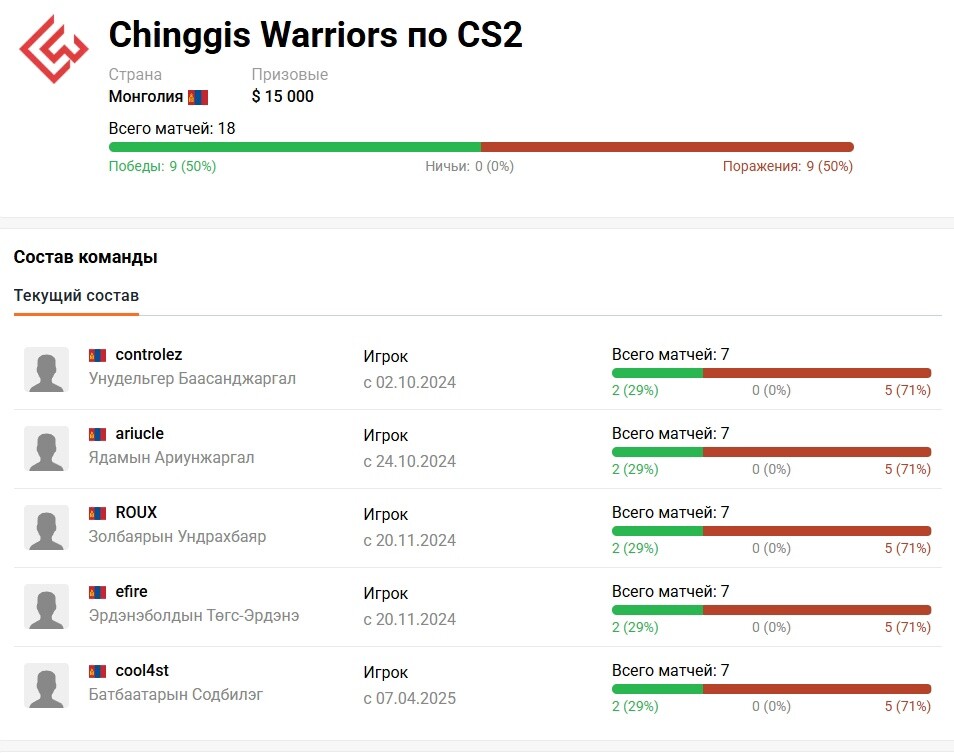Open the cool4st player profile link

tap(142, 671)
